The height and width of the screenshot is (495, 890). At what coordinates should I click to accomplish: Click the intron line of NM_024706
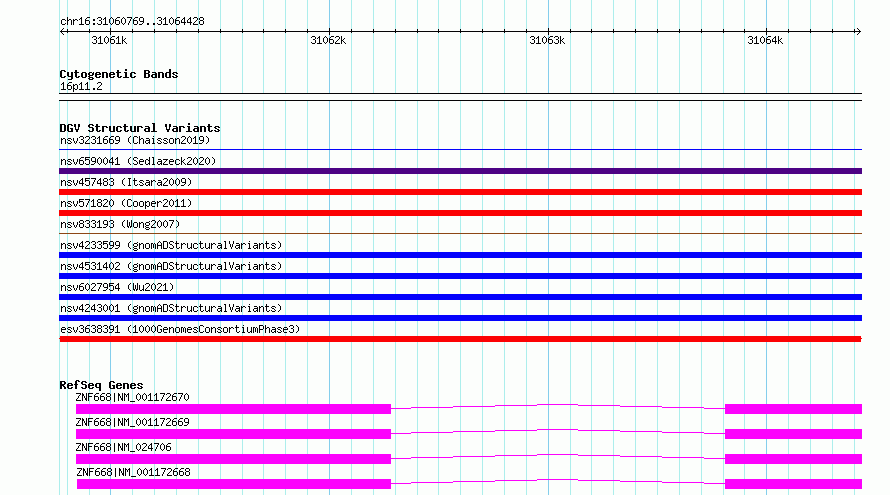click(558, 455)
